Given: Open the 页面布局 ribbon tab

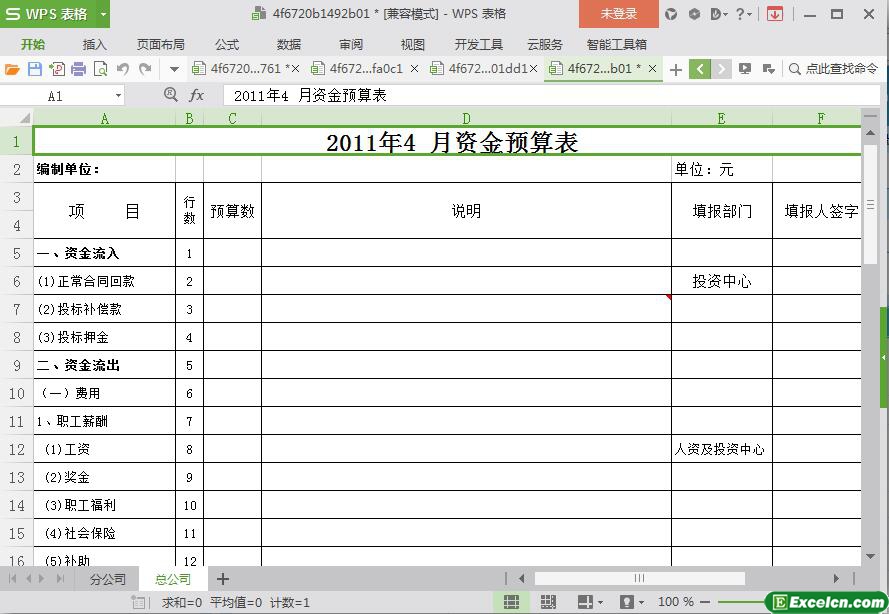Looking at the screenshot, I should tap(160, 44).
